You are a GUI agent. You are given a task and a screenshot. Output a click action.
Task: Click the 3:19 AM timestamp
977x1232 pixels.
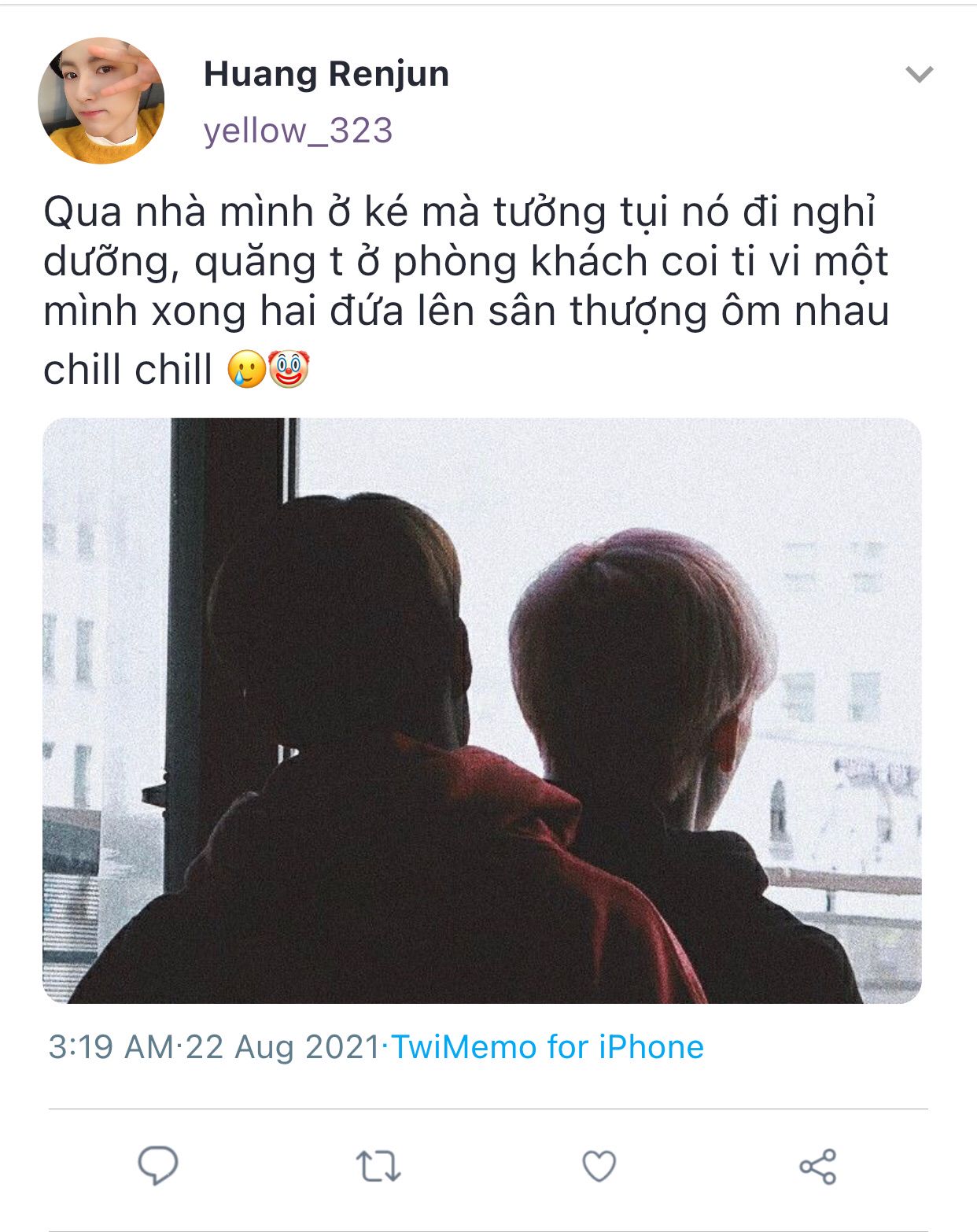coord(110,1047)
